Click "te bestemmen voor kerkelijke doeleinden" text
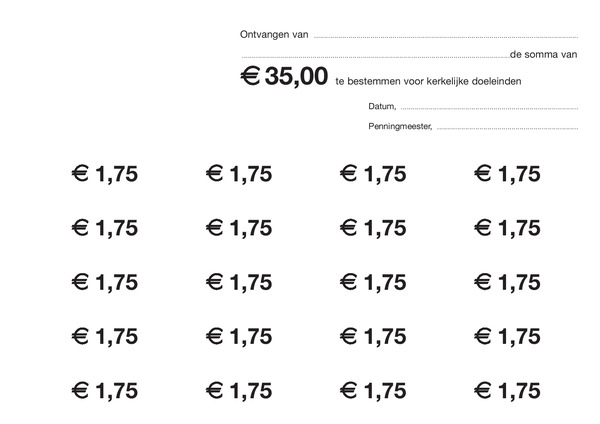 tap(428, 81)
